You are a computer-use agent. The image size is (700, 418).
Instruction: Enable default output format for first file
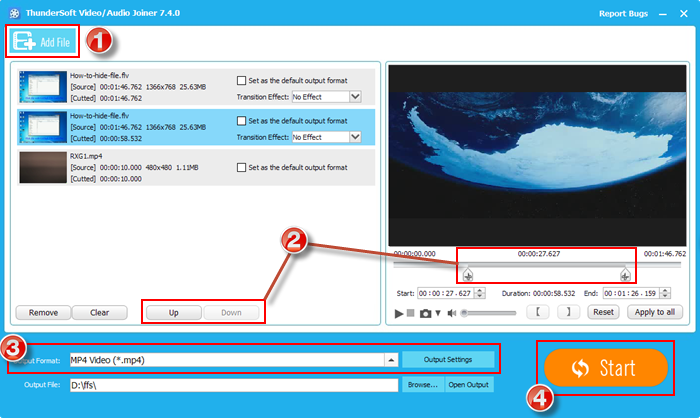(241, 81)
